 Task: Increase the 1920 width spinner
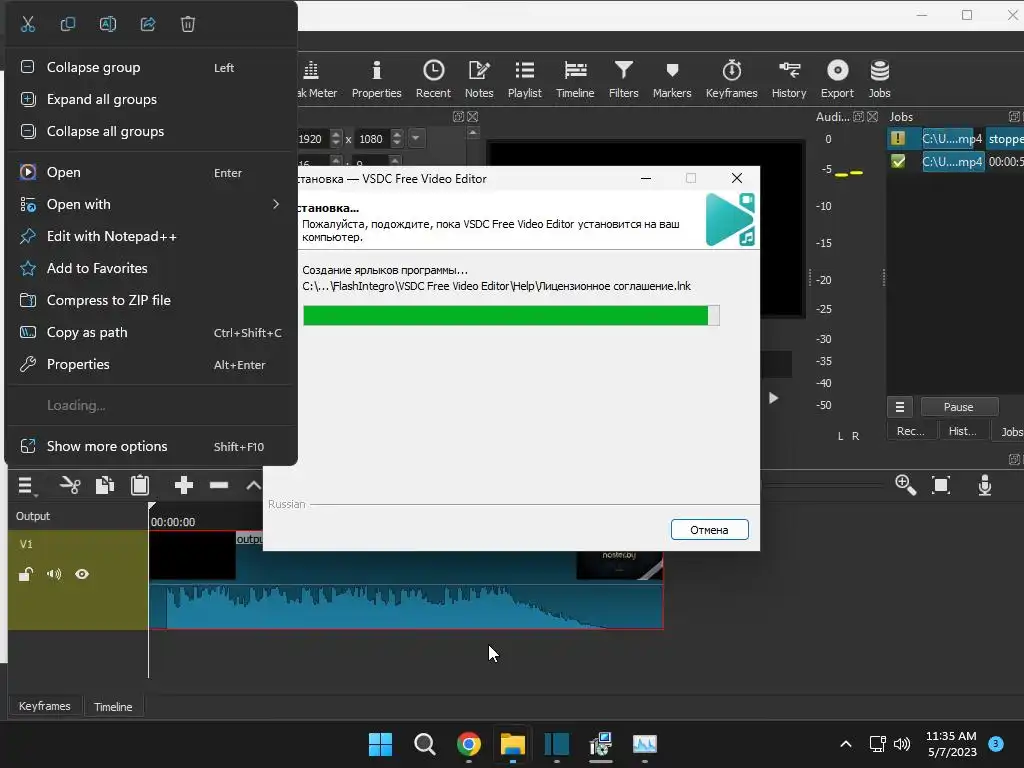pos(336,134)
